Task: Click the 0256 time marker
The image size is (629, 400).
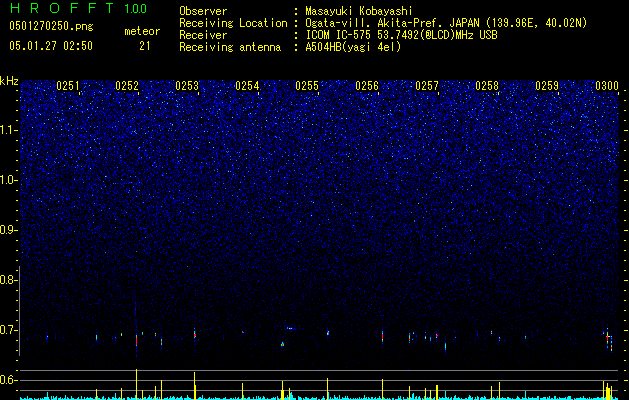Action: pos(367,86)
